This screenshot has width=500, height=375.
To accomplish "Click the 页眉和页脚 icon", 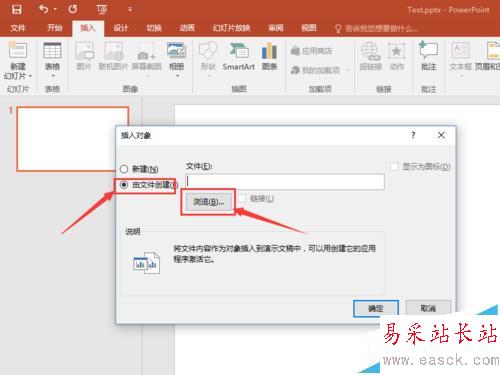I will 492,51.
